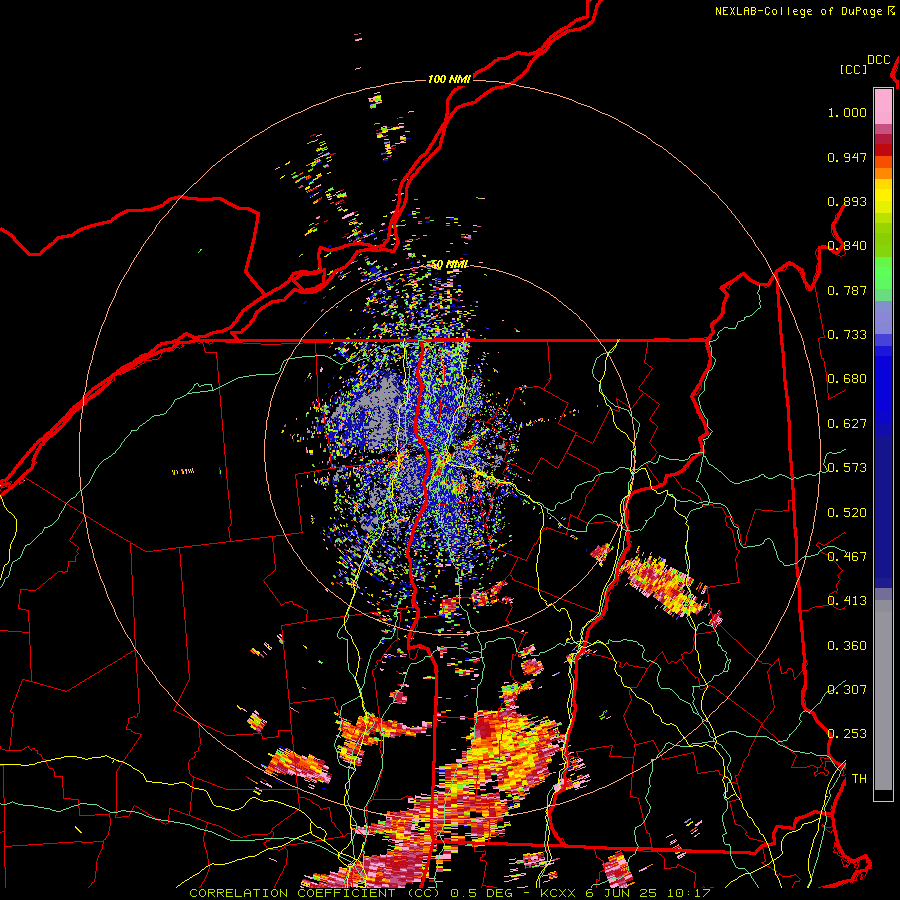Click the 0.467 scale value
Screen dimensions: 900x900
pos(847,557)
